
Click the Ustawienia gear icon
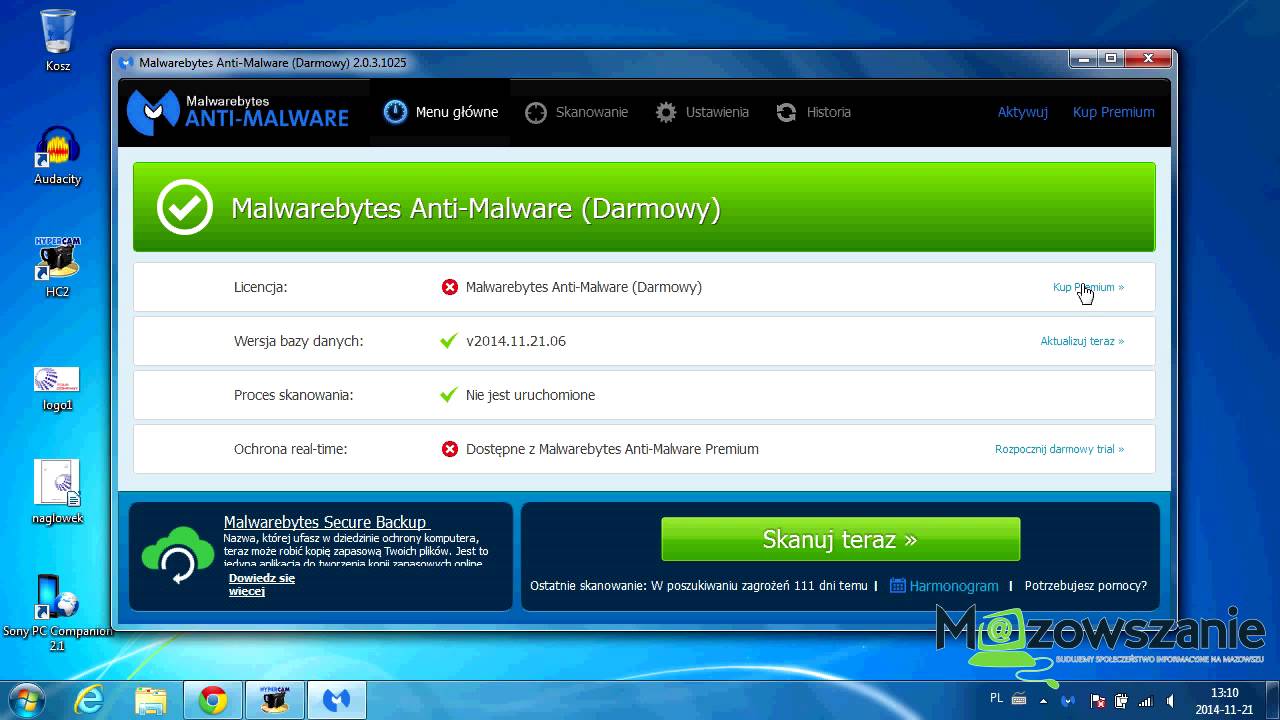(666, 112)
